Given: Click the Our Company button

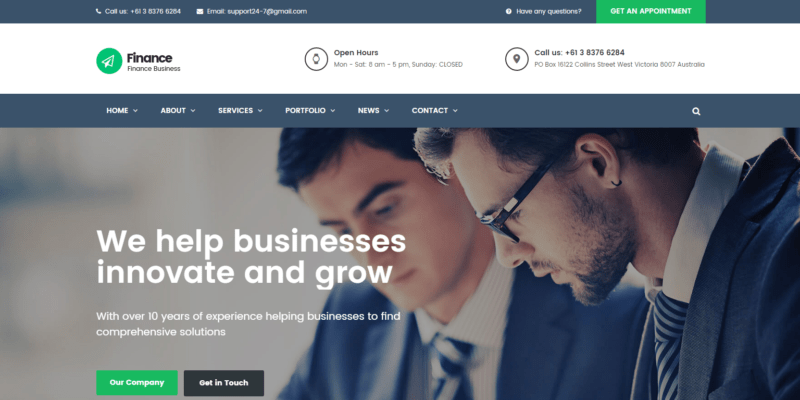Looking at the screenshot, I should point(137,383).
